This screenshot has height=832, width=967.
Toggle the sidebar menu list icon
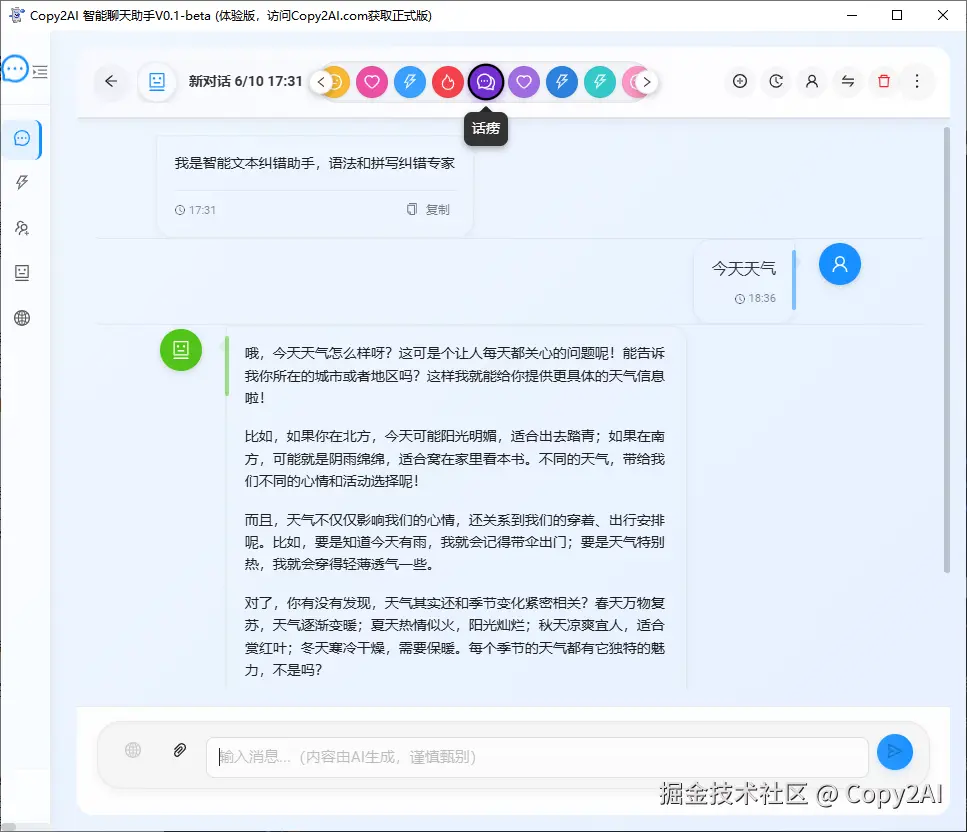click(x=40, y=72)
